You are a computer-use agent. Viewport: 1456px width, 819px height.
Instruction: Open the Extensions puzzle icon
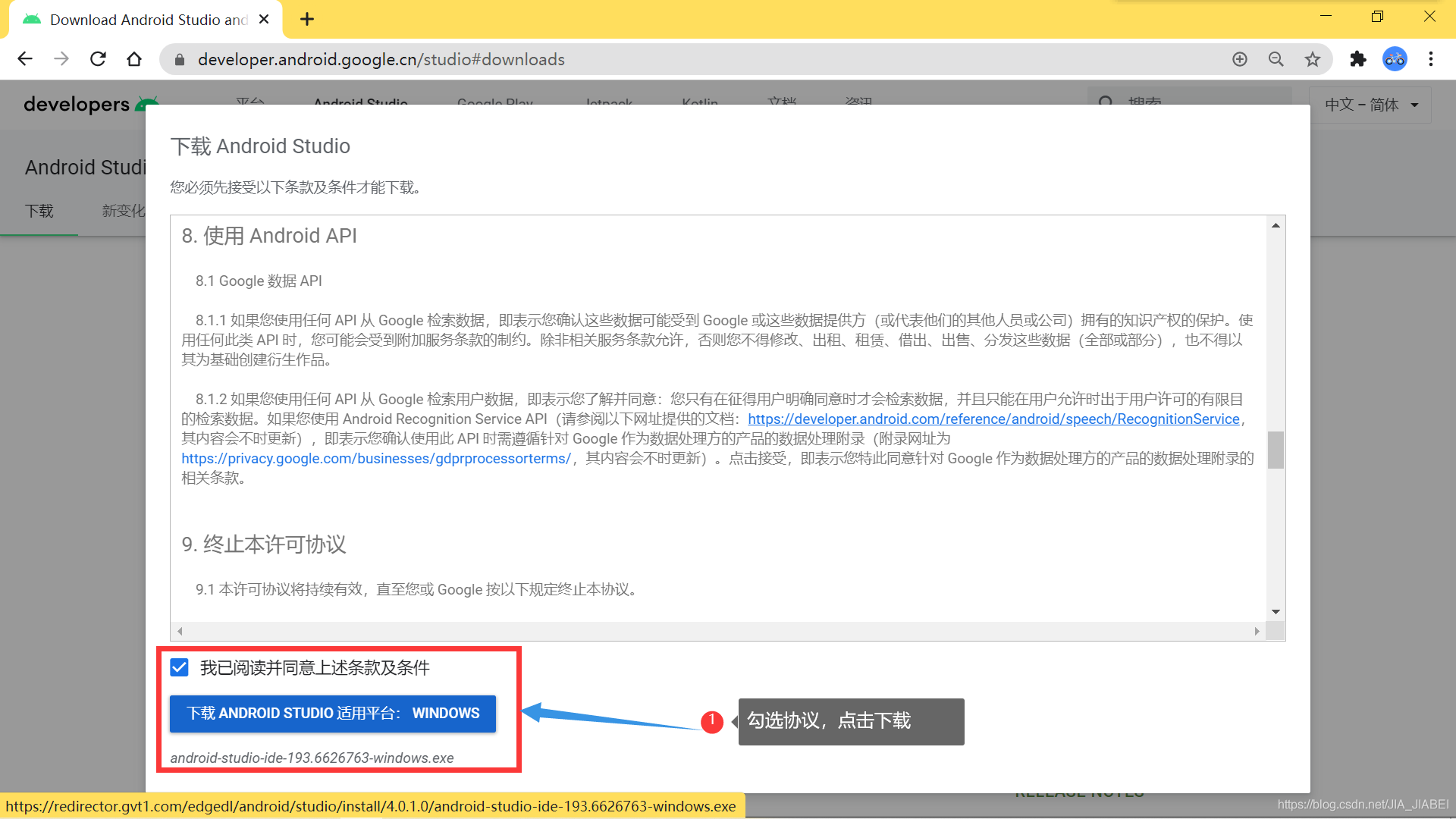[x=1358, y=59]
